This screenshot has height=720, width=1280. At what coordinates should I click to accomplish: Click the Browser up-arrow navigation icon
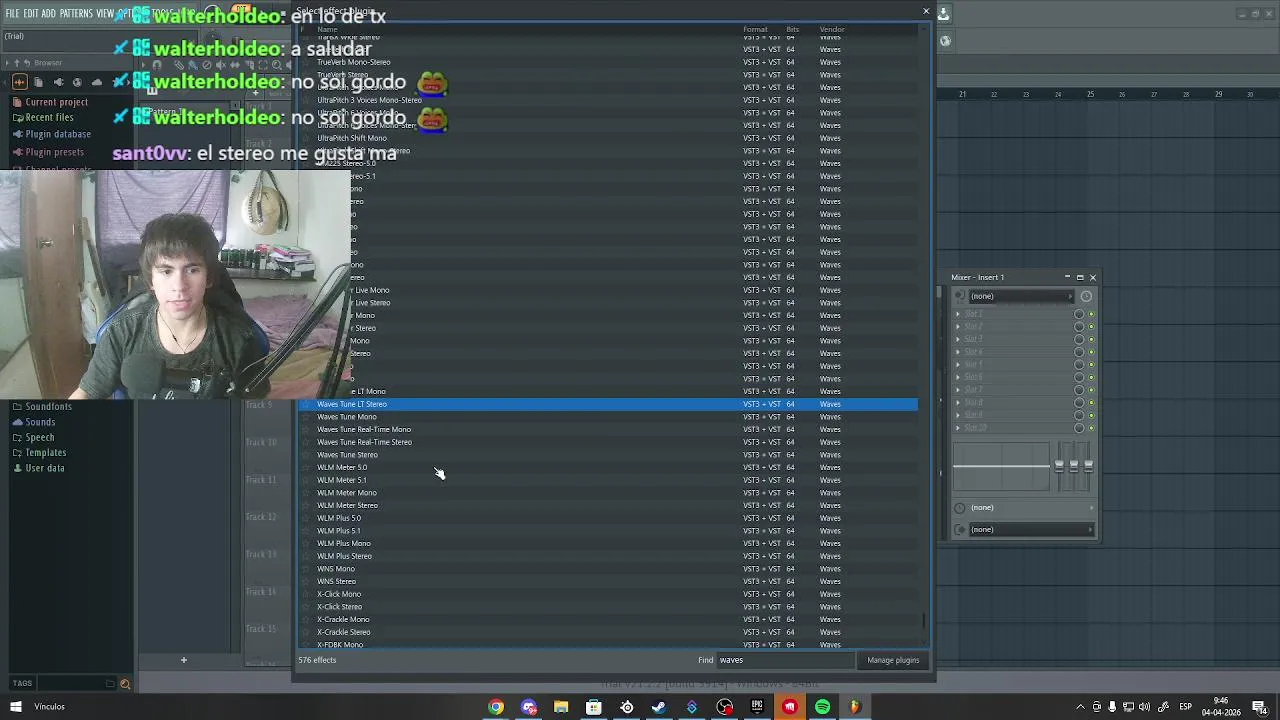pos(17,63)
